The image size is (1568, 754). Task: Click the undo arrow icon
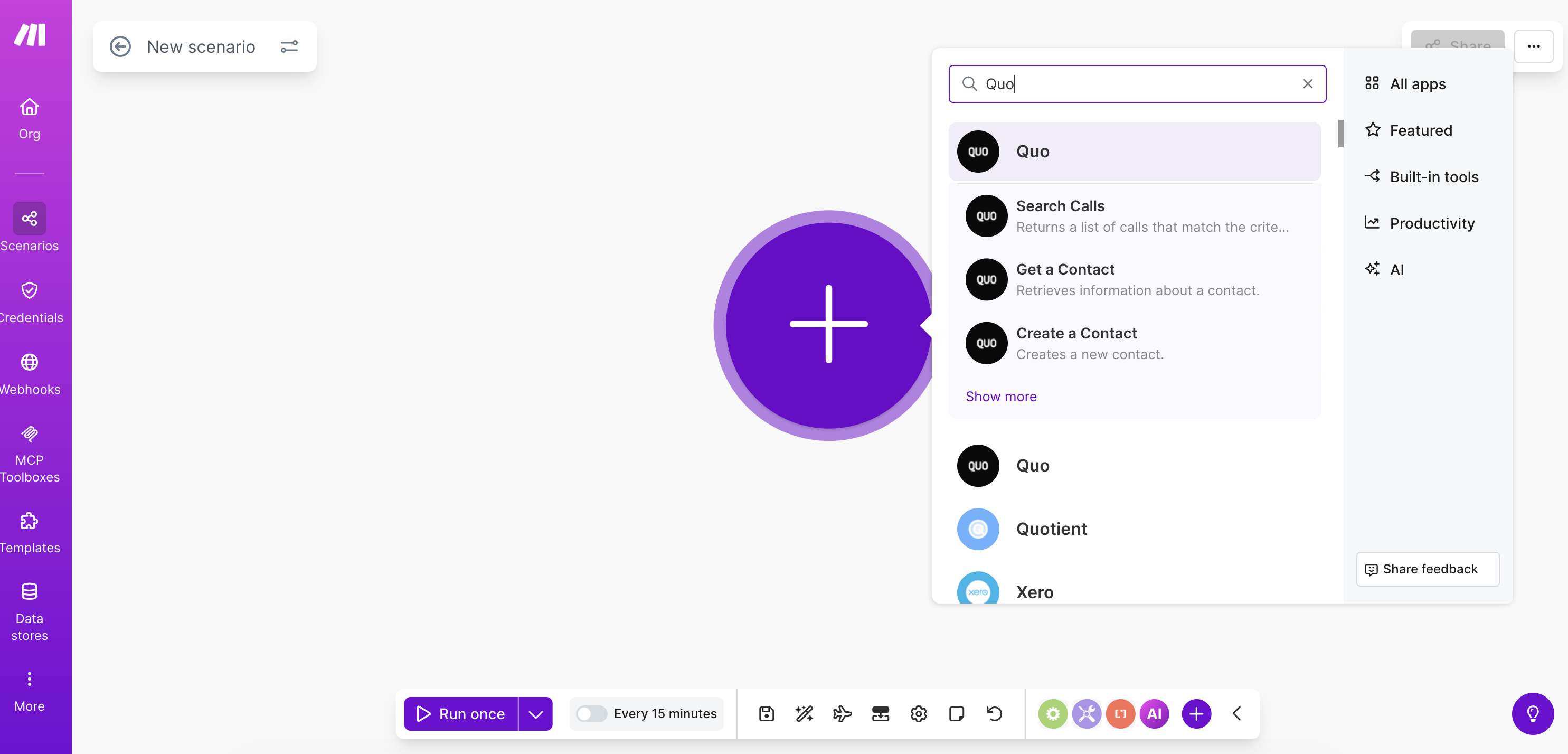(x=994, y=713)
